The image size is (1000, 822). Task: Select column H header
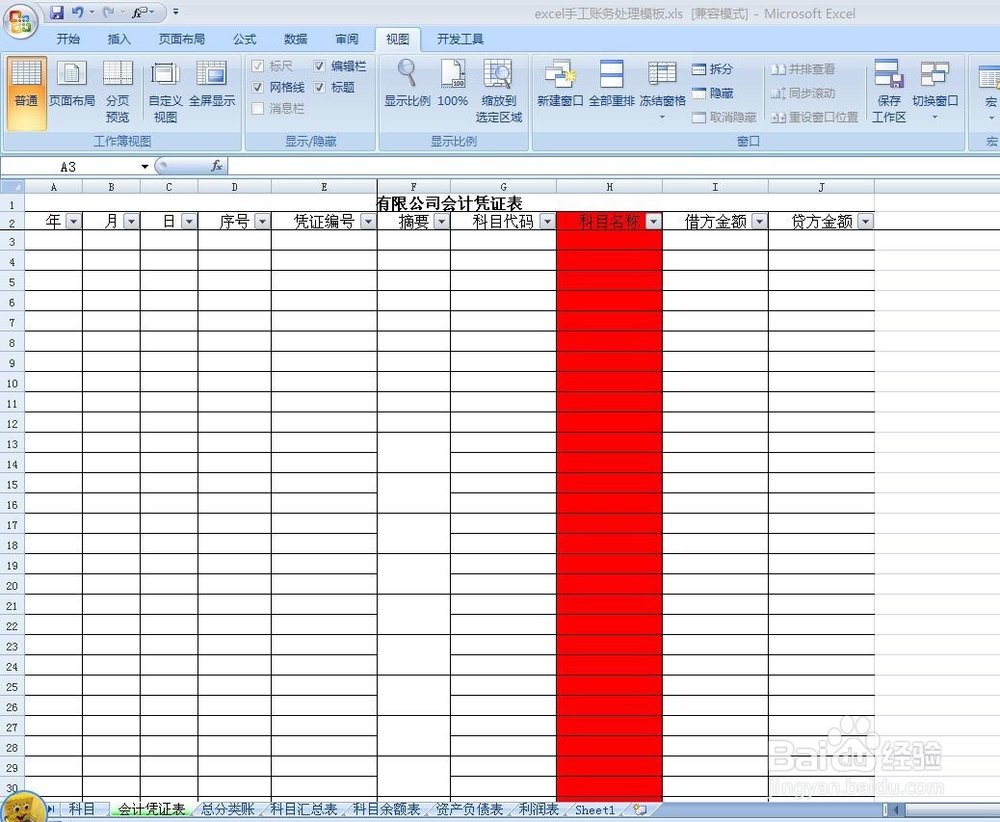click(609, 187)
